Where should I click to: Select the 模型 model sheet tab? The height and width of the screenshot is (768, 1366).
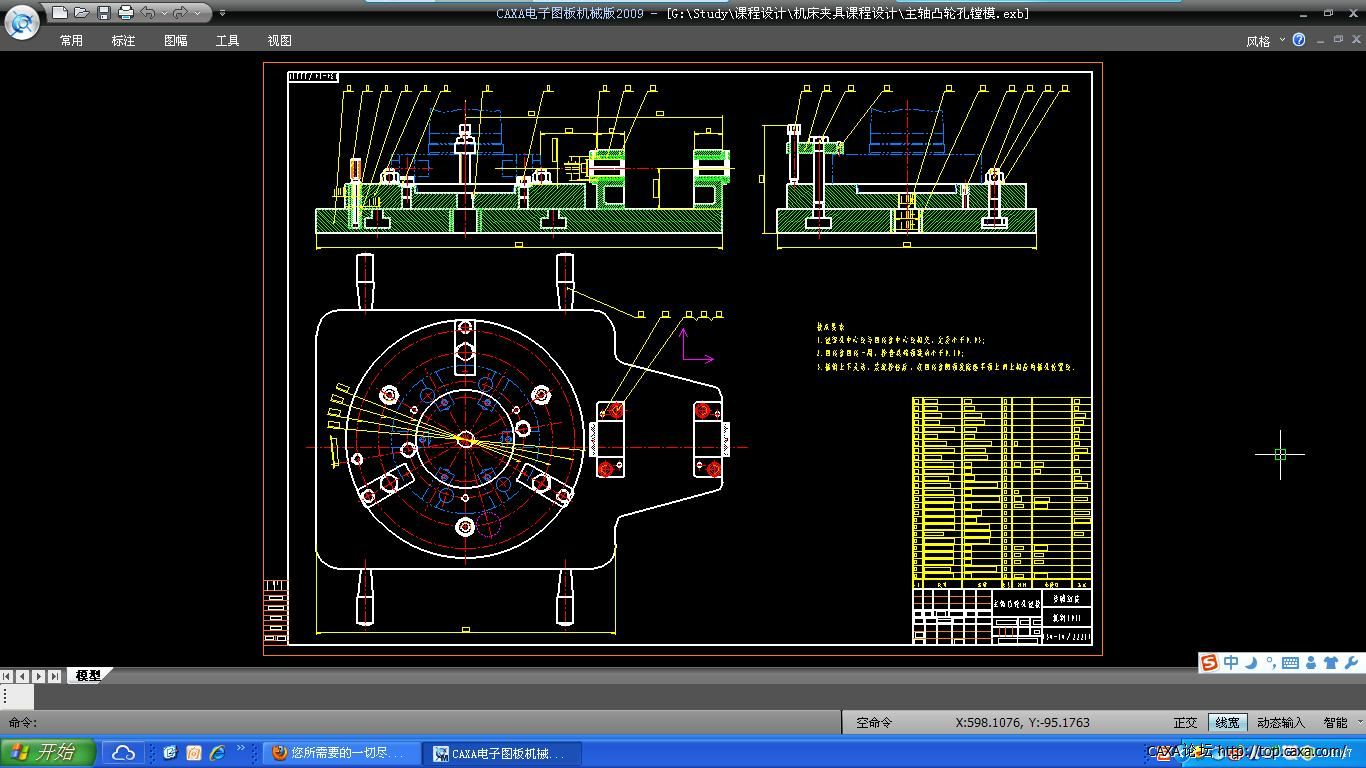coord(88,676)
